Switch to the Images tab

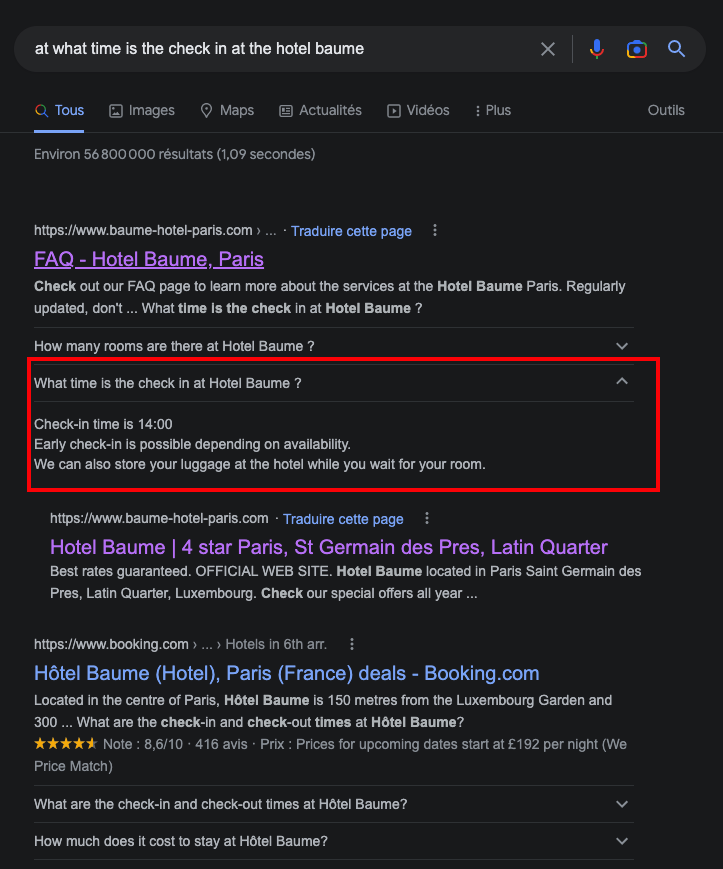tap(141, 110)
